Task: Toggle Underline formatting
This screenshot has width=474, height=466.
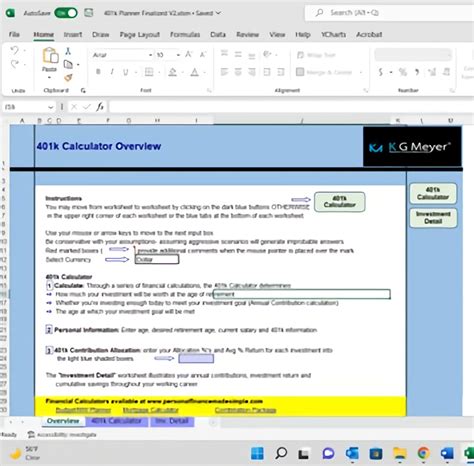Action: pos(126,72)
